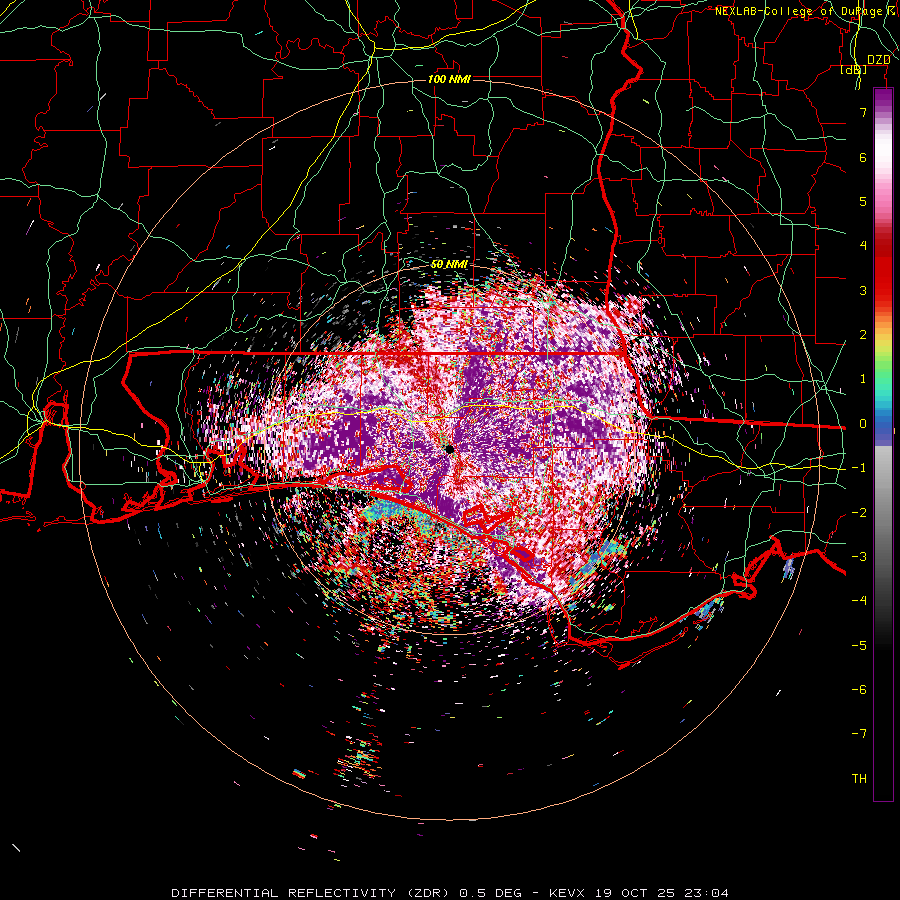The image size is (900, 900).
Task: Click the 5 value on color scale
Action: pyautogui.click(x=863, y=201)
